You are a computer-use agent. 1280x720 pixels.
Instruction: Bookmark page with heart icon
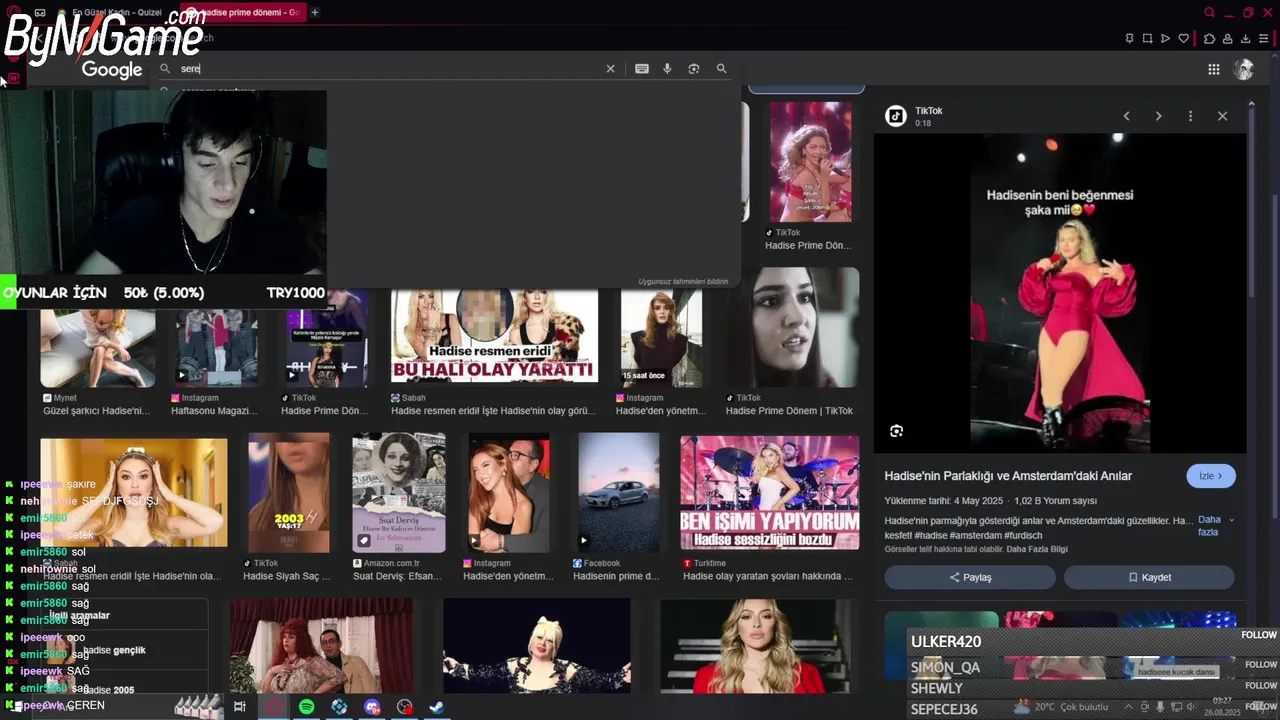point(1184,39)
